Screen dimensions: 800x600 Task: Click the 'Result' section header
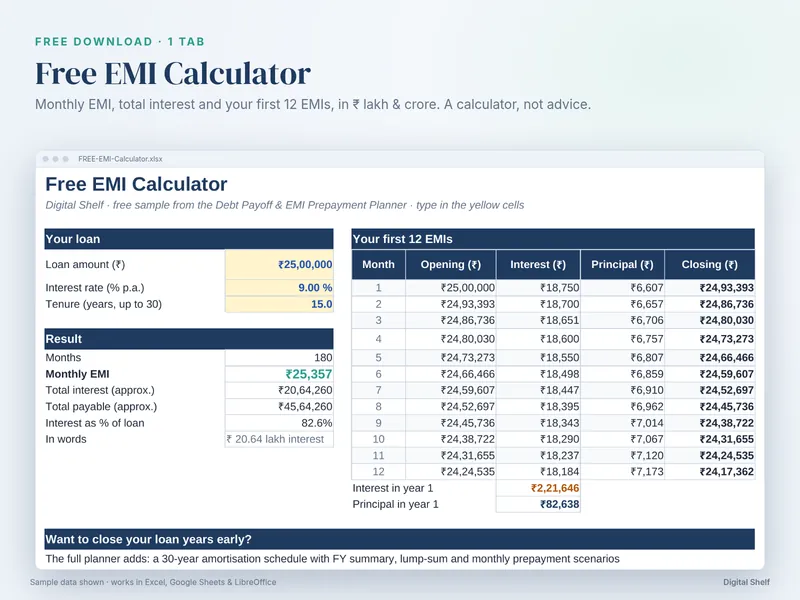(189, 339)
